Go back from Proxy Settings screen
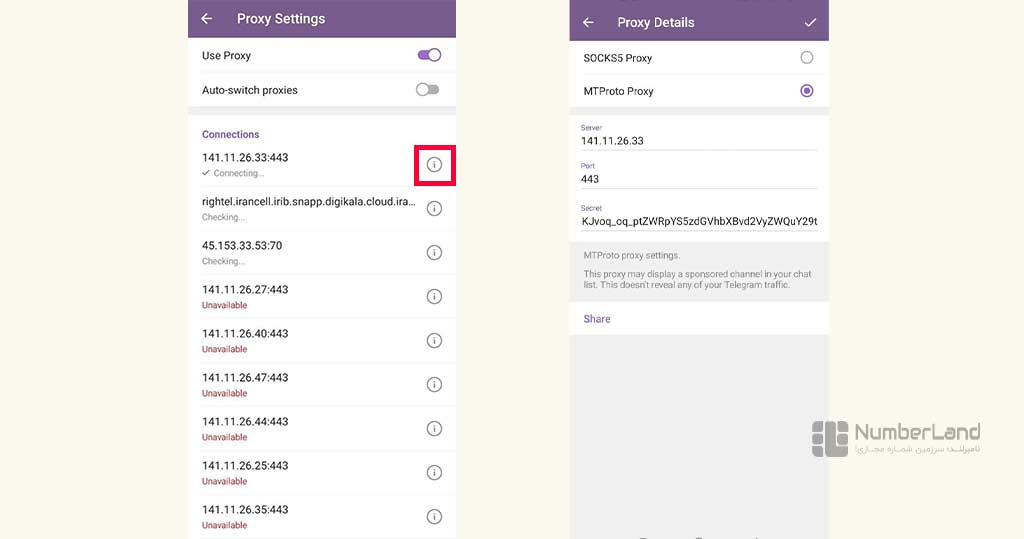The height and width of the screenshot is (539, 1024). pos(206,19)
